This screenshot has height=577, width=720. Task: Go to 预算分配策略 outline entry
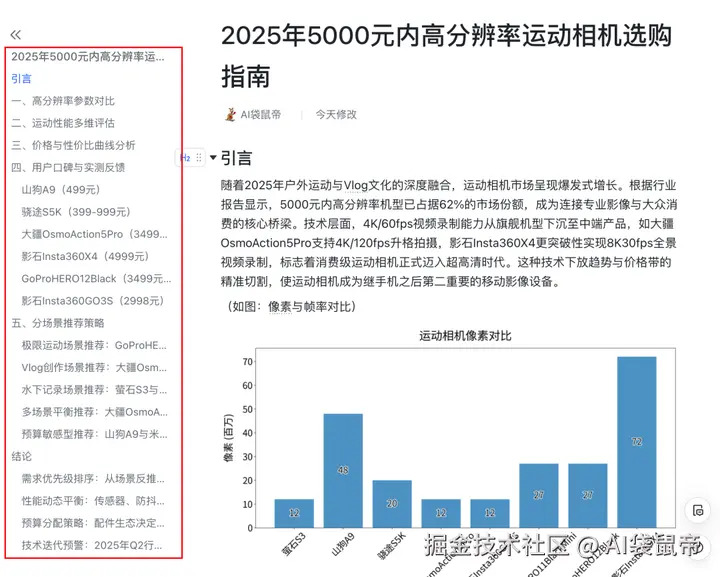(93, 523)
